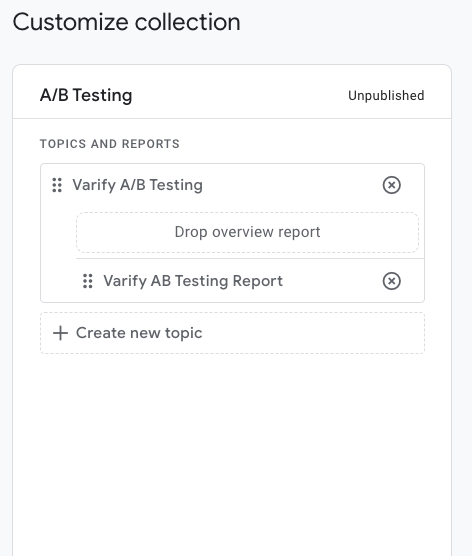Click indent area left of Drop overview report
This screenshot has width=472, height=556.
(x=59, y=232)
